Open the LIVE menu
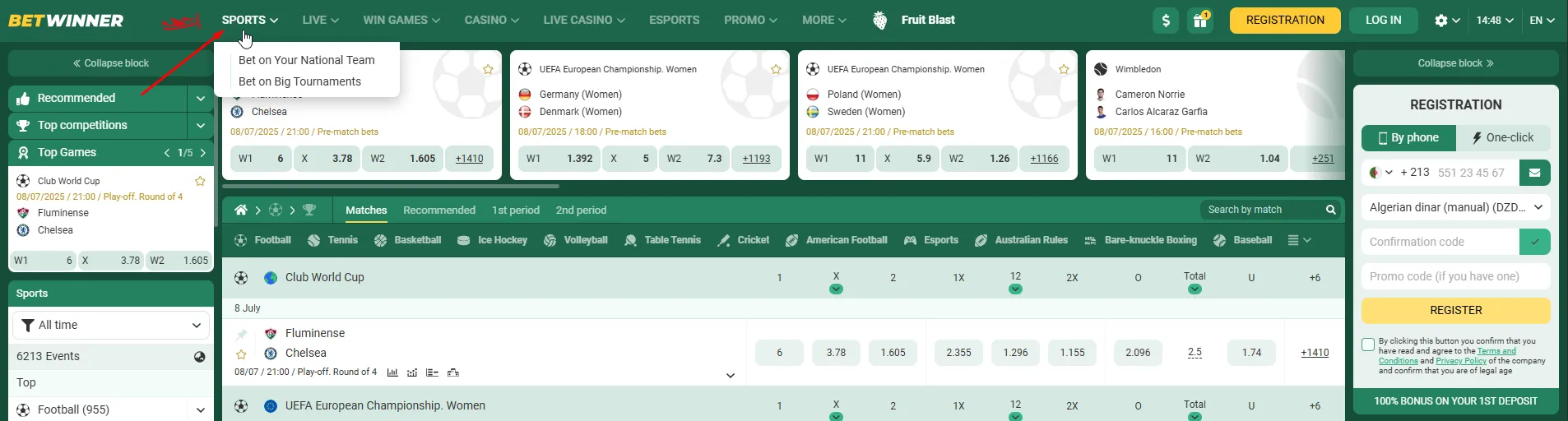 [x=320, y=20]
